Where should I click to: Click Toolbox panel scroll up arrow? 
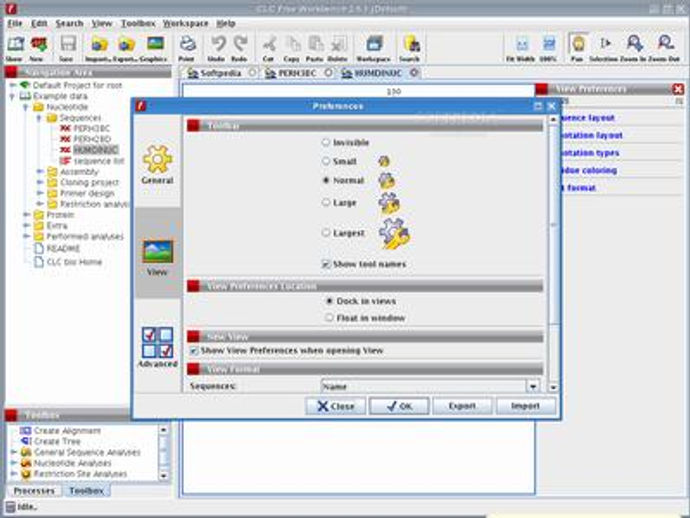tap(163, 430)
